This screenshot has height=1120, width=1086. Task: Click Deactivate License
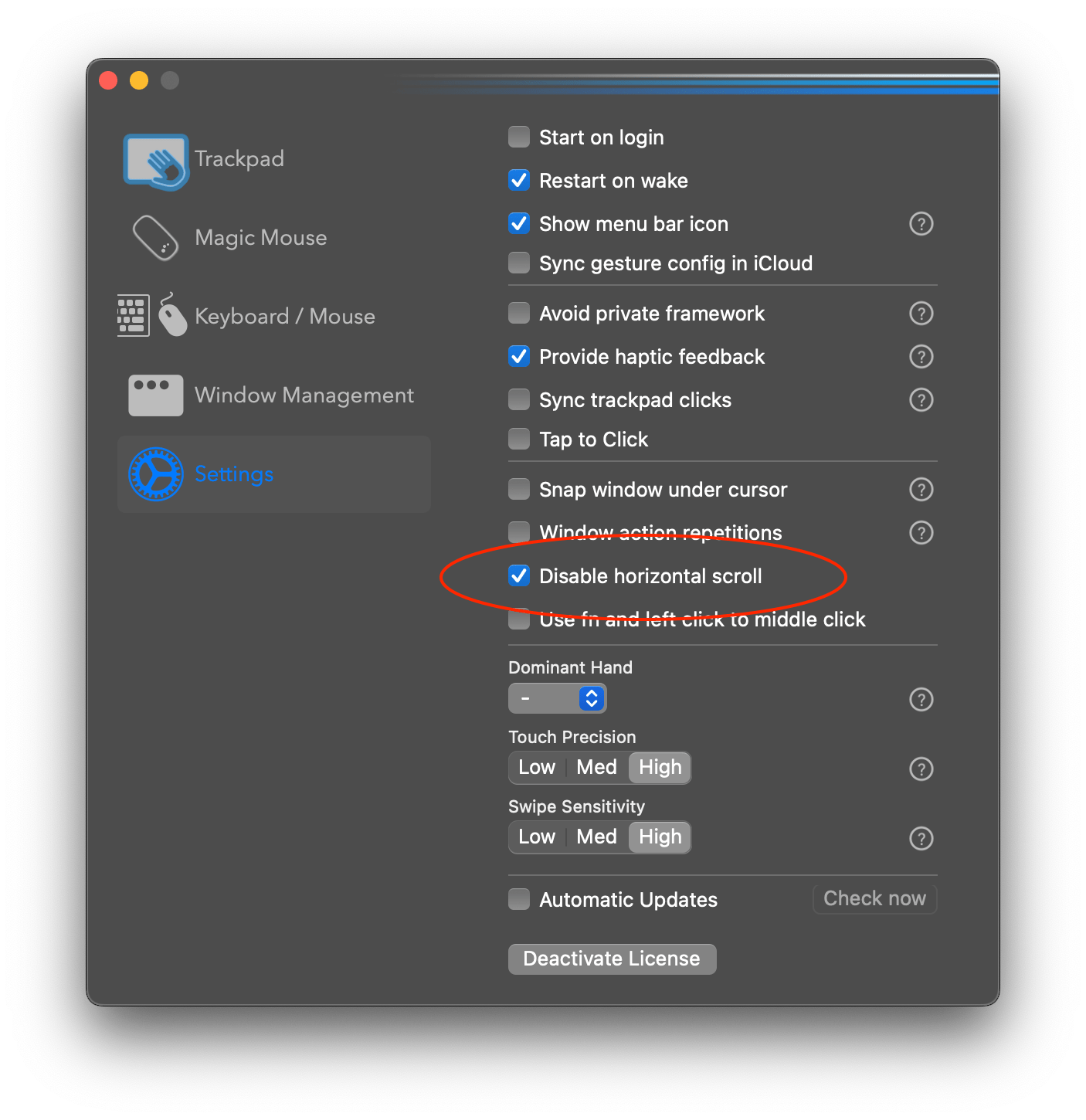coord(611,959)
